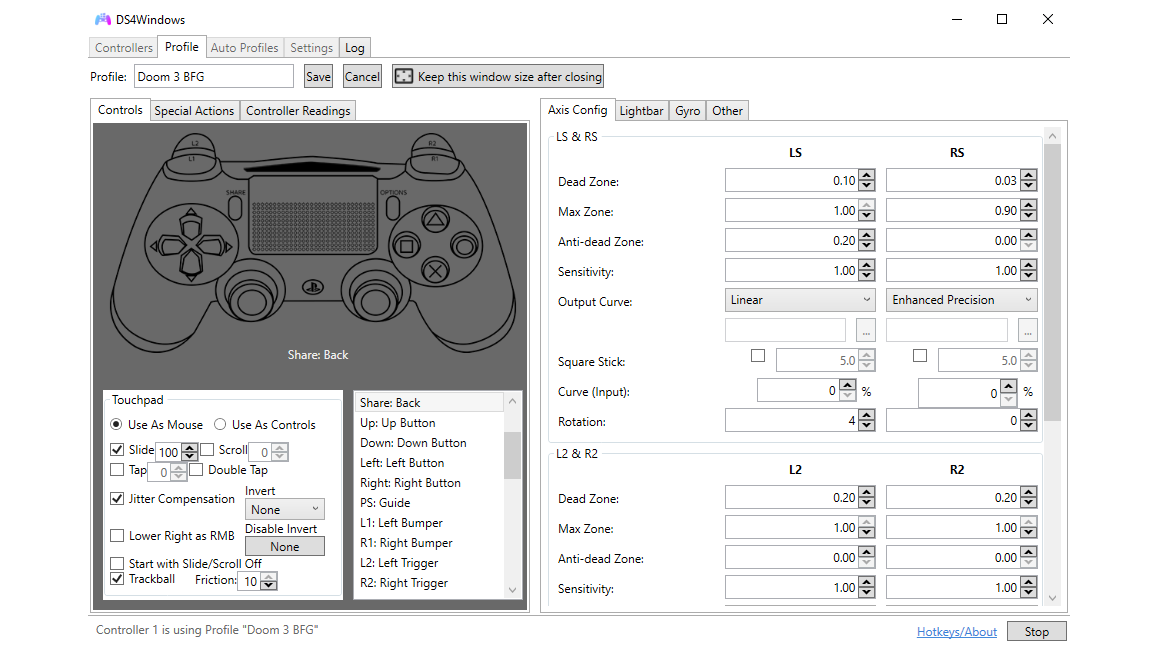
Task: Disable the Jitter Compensation checkbox
Action: tap(118, 499)
